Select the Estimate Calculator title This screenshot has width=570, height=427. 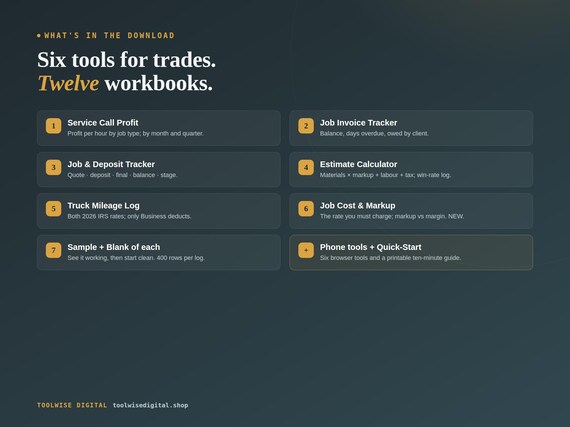tap(358, 164)
